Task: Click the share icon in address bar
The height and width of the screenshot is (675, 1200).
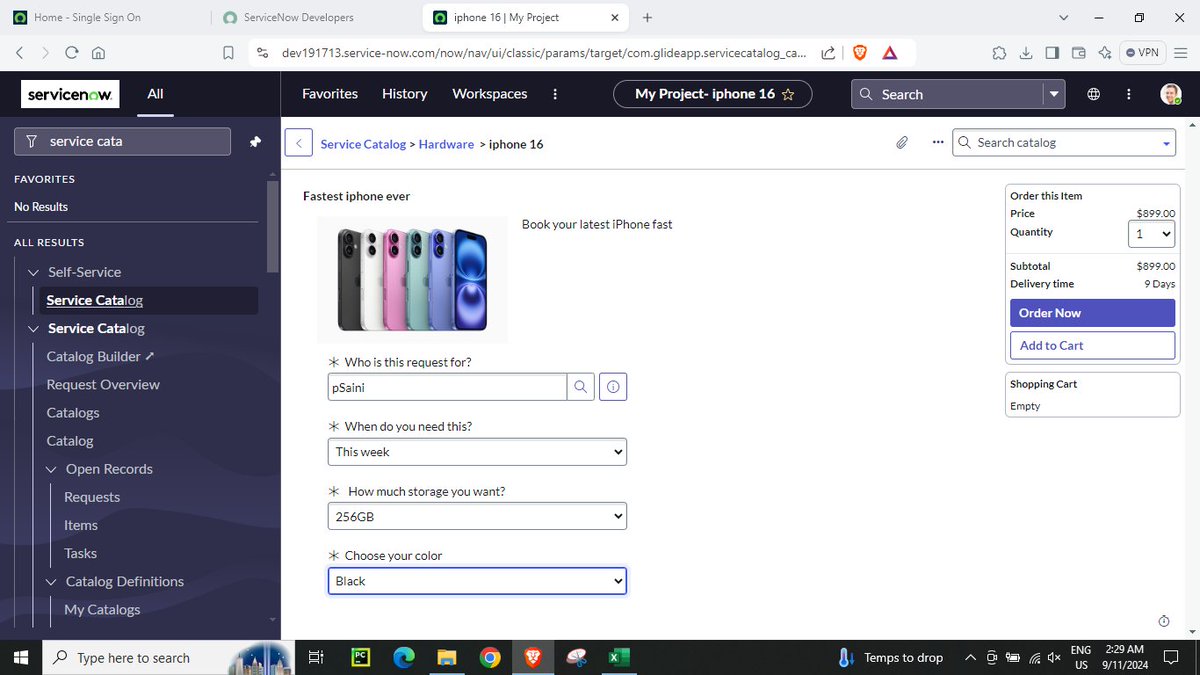Action: click(828, 53)
